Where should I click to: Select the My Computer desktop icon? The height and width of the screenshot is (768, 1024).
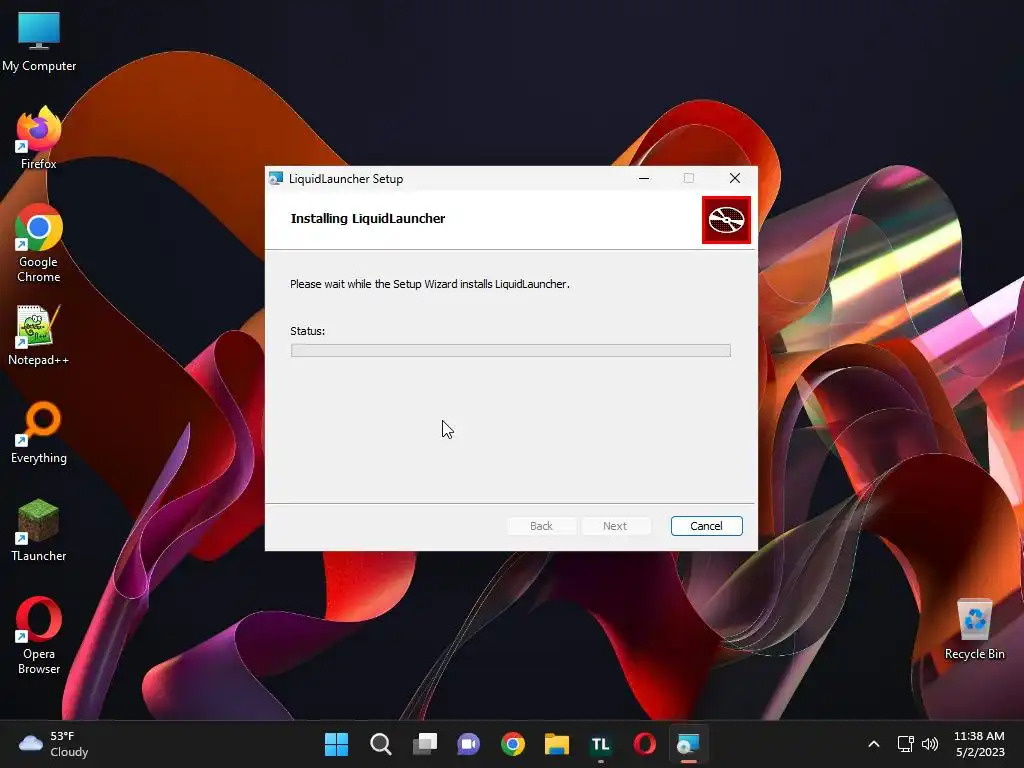(39, 41)
